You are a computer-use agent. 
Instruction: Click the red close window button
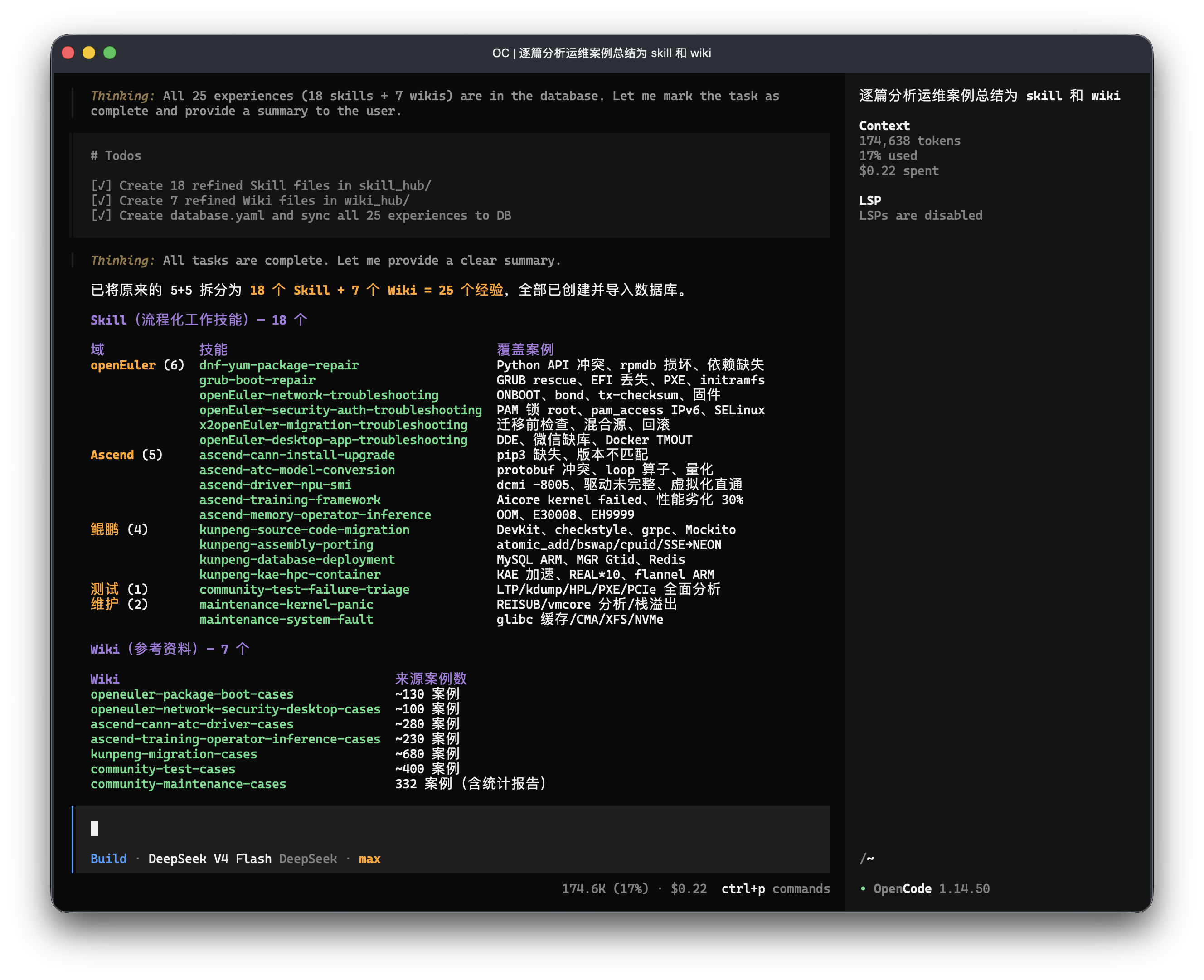[68, 53]
